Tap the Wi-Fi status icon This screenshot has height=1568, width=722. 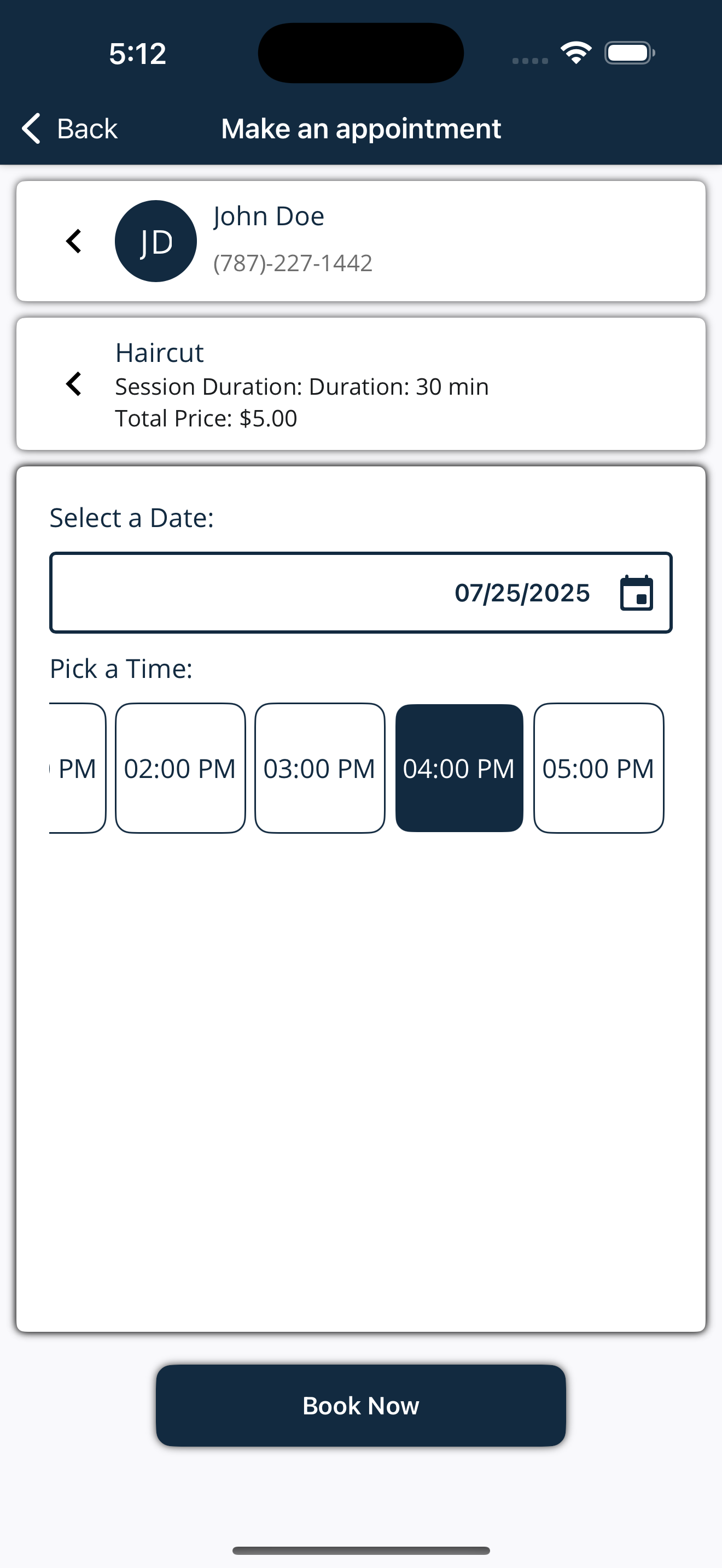click(576, 53)
